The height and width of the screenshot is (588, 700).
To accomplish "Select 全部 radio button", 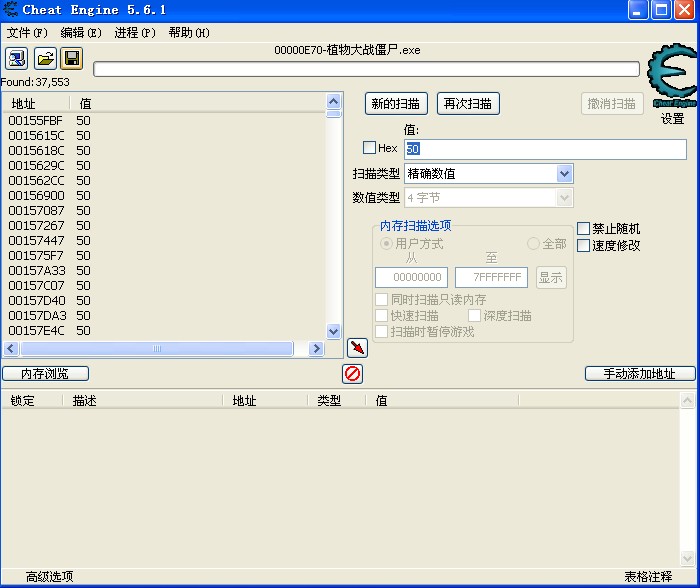I will point(533,244).
